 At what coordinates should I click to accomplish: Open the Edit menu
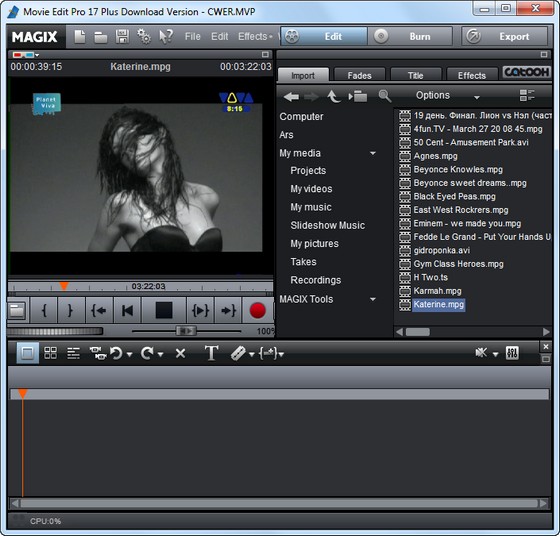pyautogui.click(x=219, y=36)
